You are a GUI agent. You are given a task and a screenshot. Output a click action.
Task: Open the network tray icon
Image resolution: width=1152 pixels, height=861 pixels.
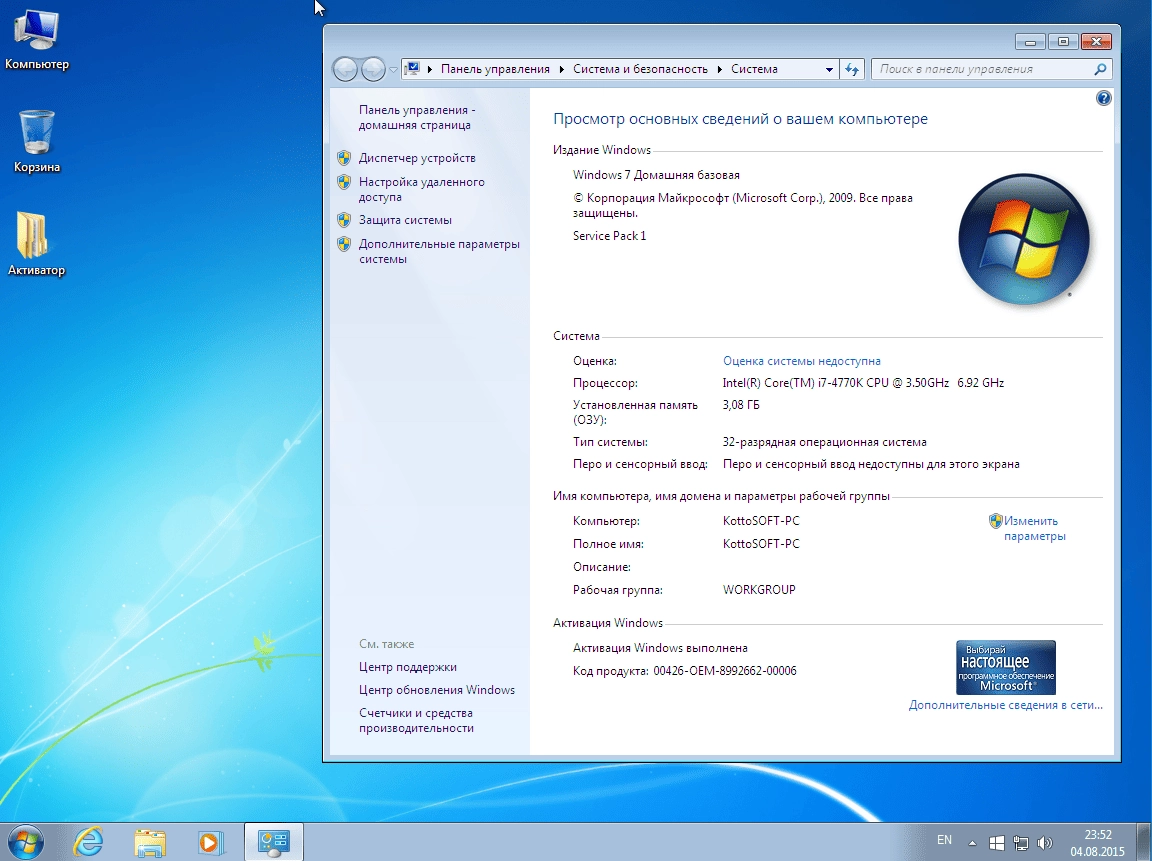[x=1020, y=843]
